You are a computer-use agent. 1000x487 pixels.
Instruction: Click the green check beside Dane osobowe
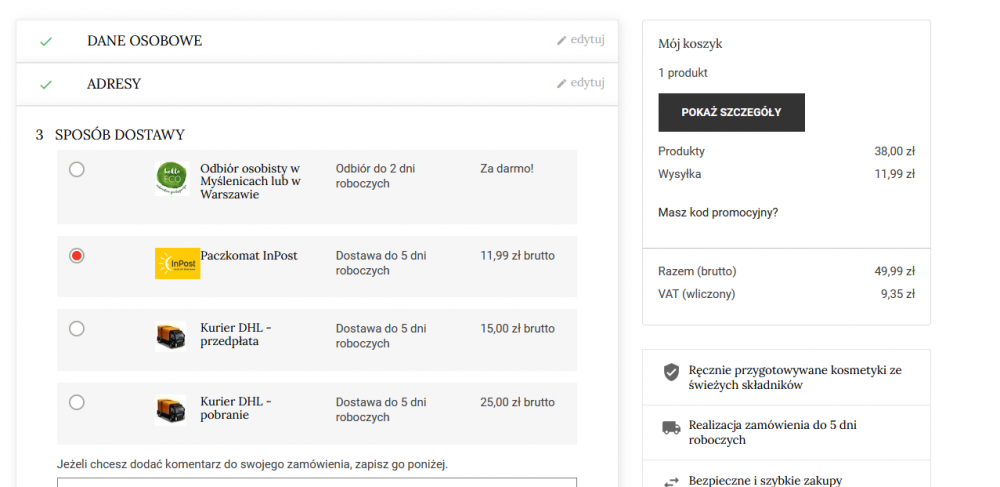click(45, 41)
